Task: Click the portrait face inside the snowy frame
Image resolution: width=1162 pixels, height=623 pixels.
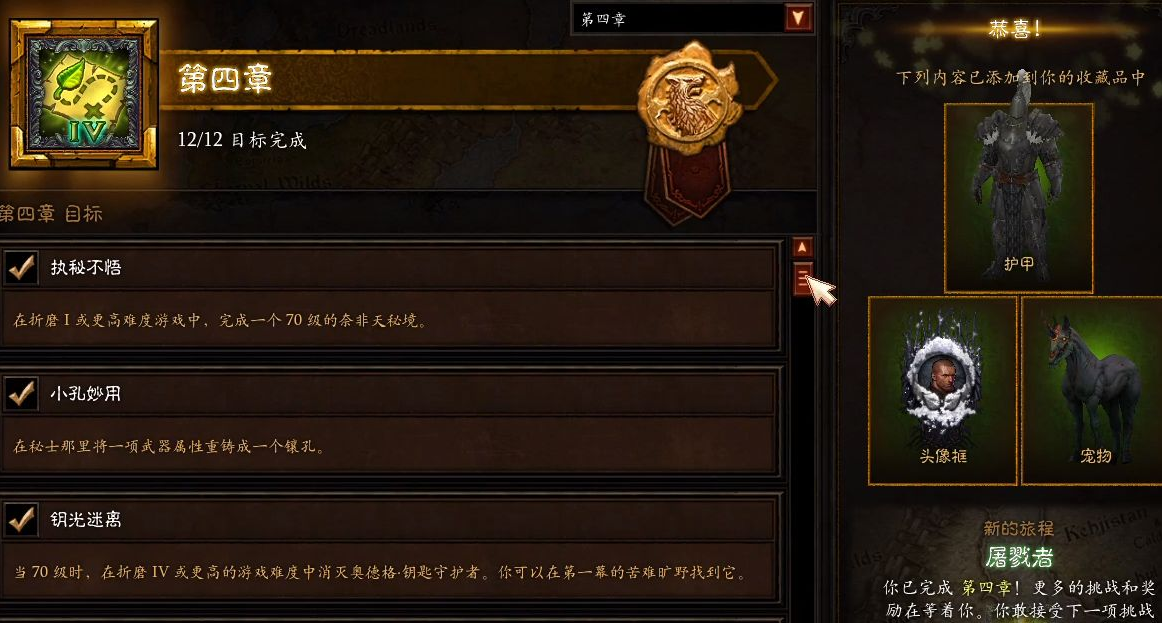Action: pos(942,376)
